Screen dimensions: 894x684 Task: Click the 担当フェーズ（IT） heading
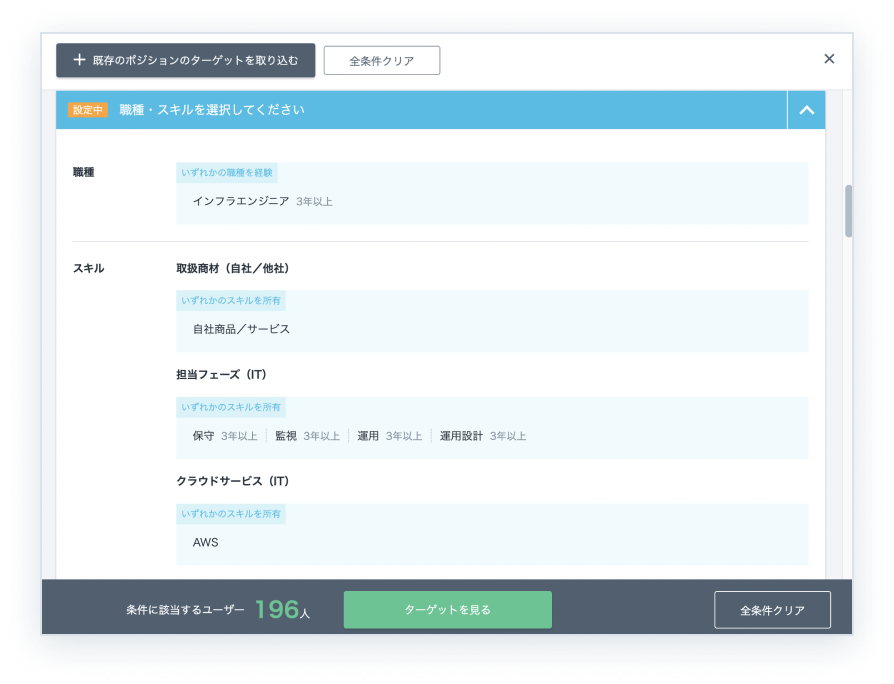pos(221,375)
